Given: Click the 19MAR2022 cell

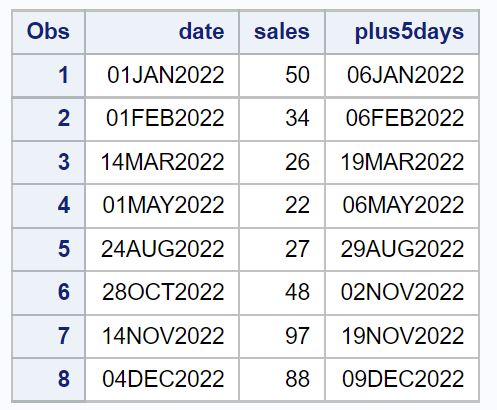Looking at the screenshot, I should pyautogui.click(x=402, y=163).
